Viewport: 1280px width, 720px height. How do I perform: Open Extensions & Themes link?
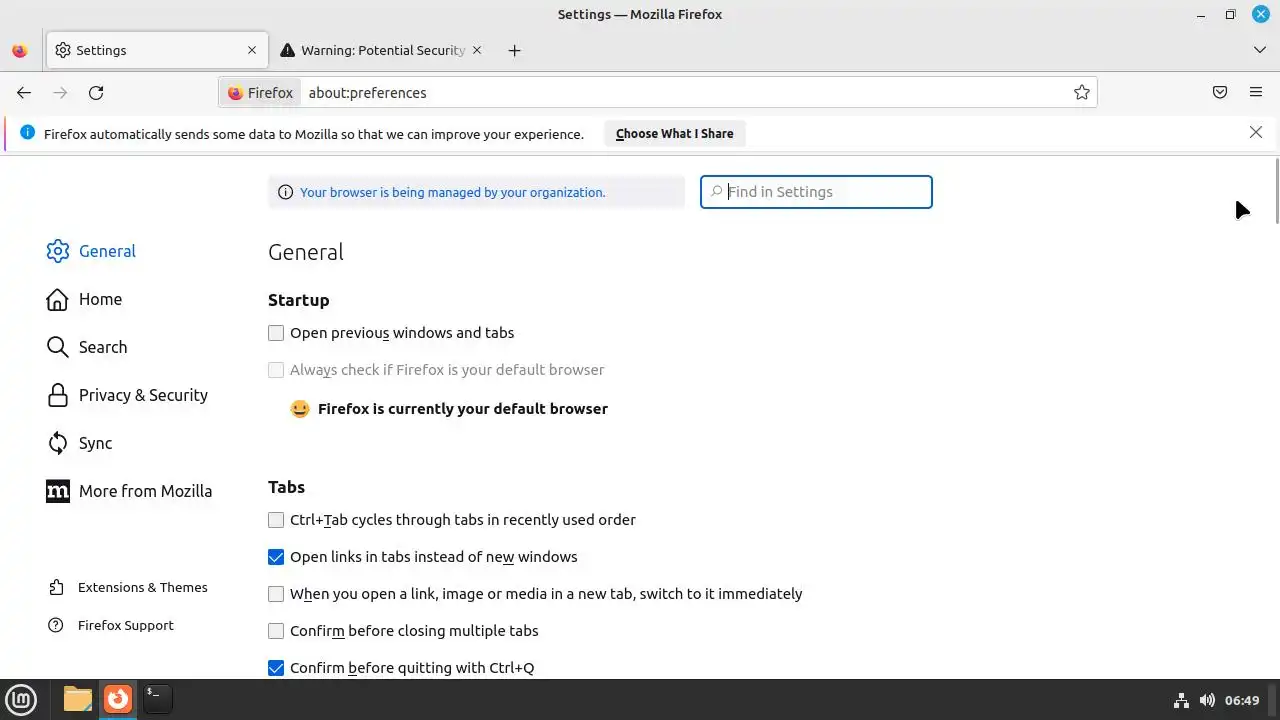[x=128, y=587]
